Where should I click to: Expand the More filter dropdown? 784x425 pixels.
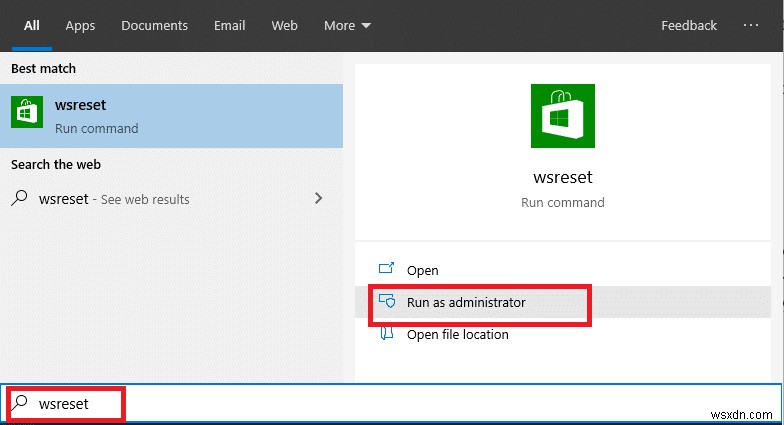[x=347, y=25]
